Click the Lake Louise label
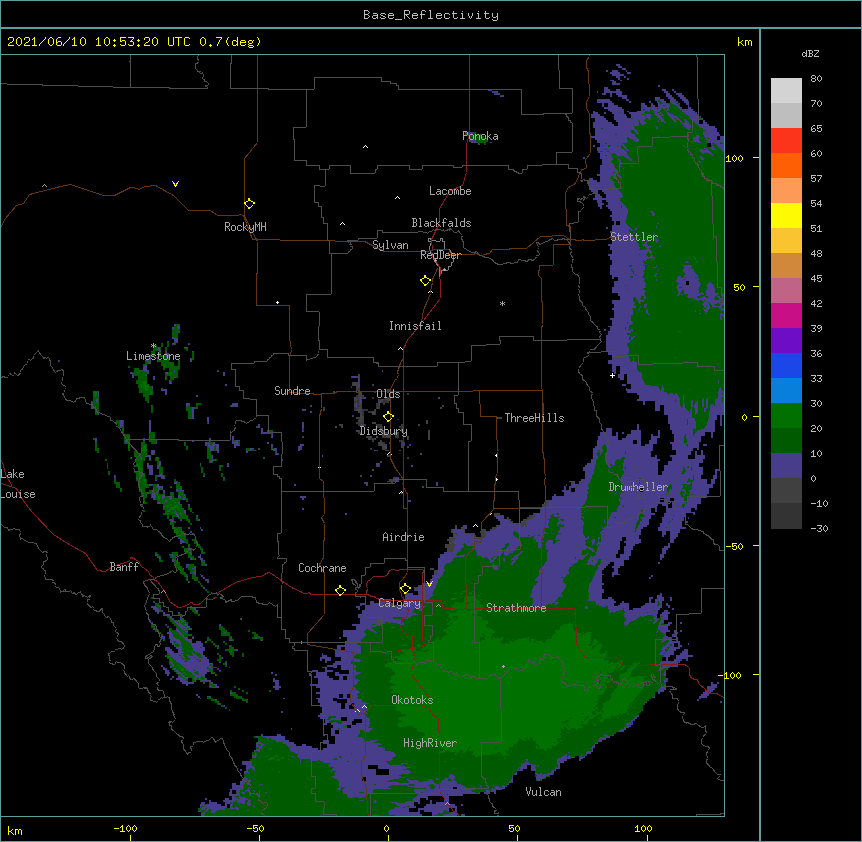This screenshot has height=842, width=862. pyautogui.click(x=18, y=484)
